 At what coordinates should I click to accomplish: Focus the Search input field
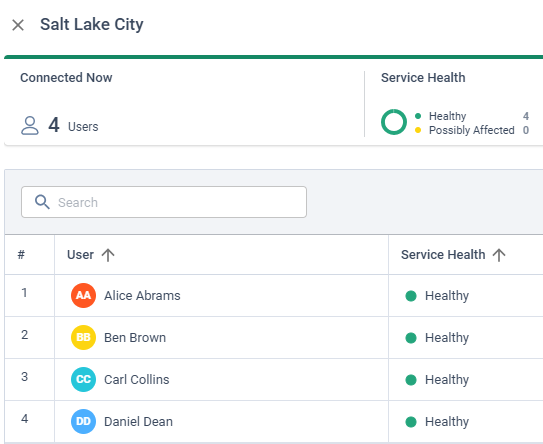click(164, 202)
